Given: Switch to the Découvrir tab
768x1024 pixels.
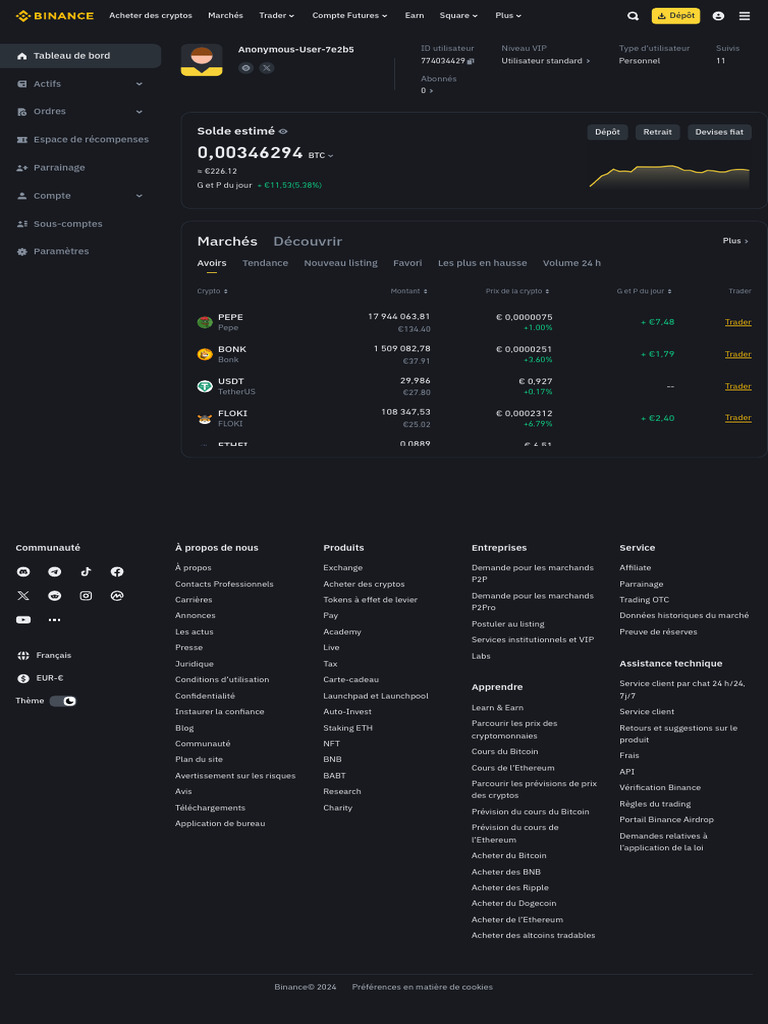Looking at the screenshot, I should coord(308,242).
